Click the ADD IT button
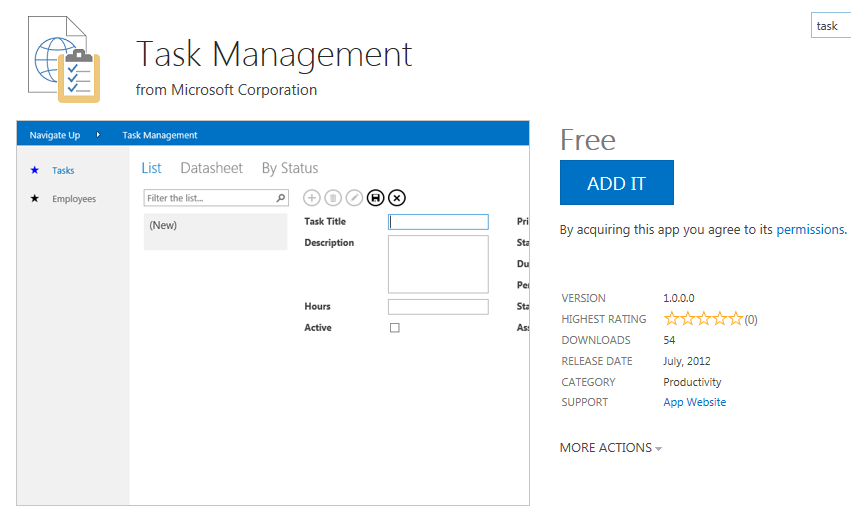The image size is (851, 514). (617, 182)
